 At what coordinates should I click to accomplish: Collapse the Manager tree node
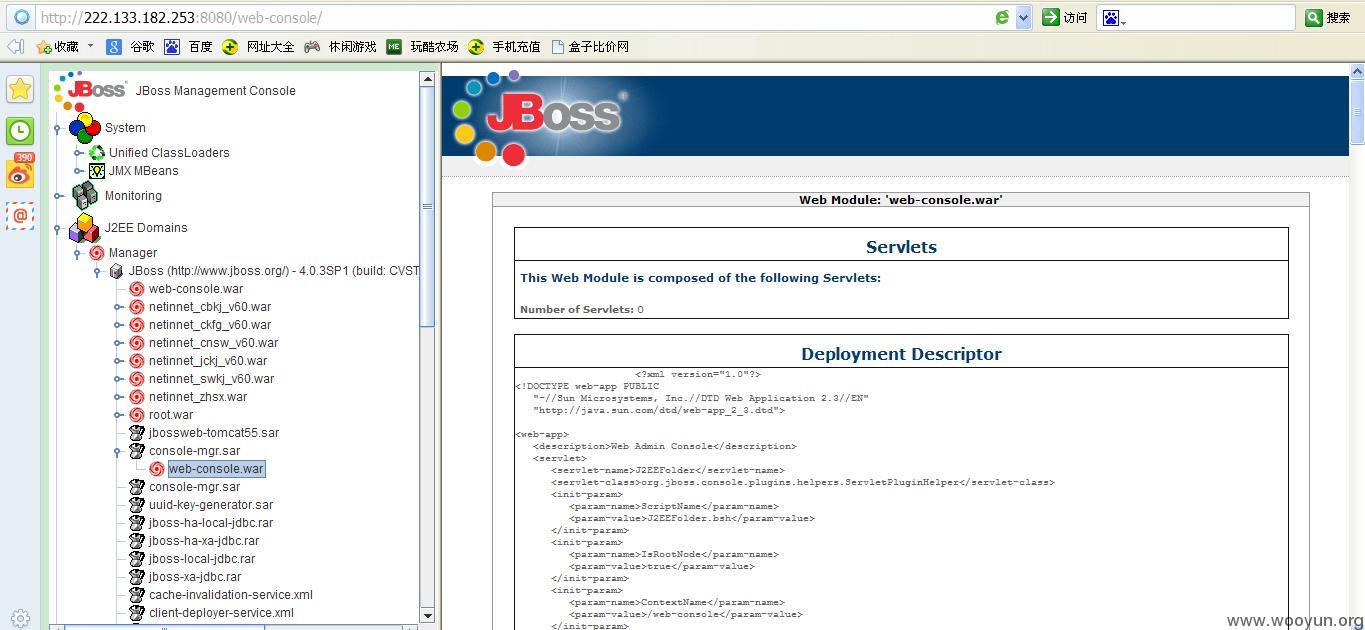point(79,253)
